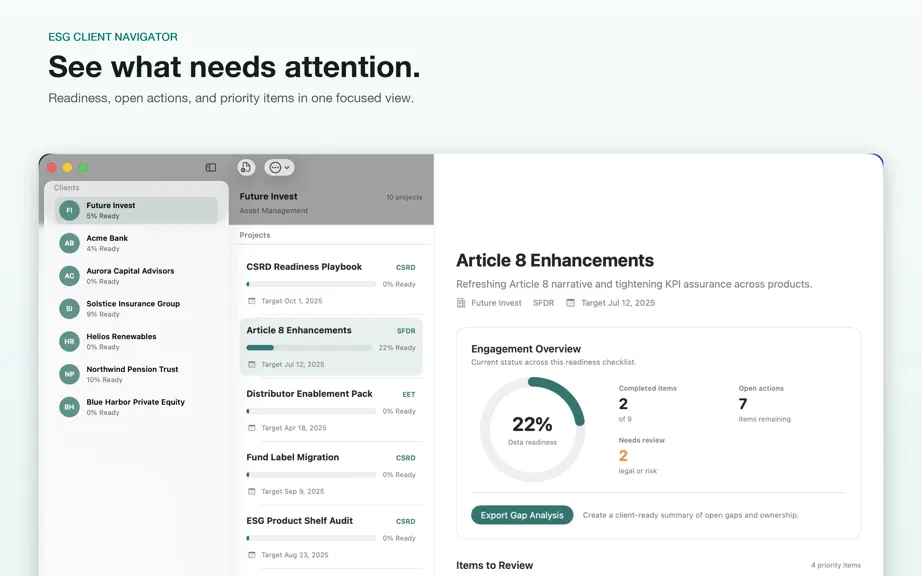Open CSRD Readiness Playbook project
Image resolution: width=922 pixels, height=576 pixels.
tap(331, 283)
